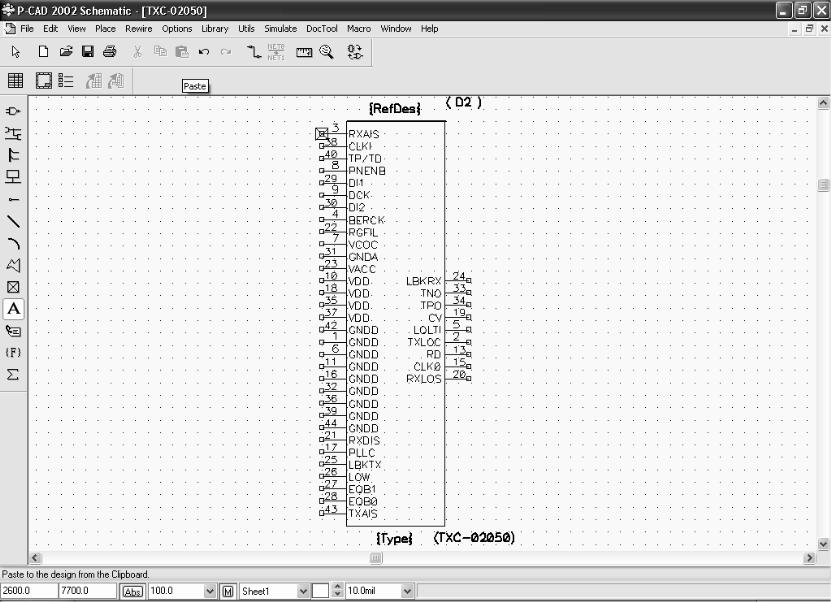
Task: Click the Y coordinate field 7700.0
Action: point(87,591)
